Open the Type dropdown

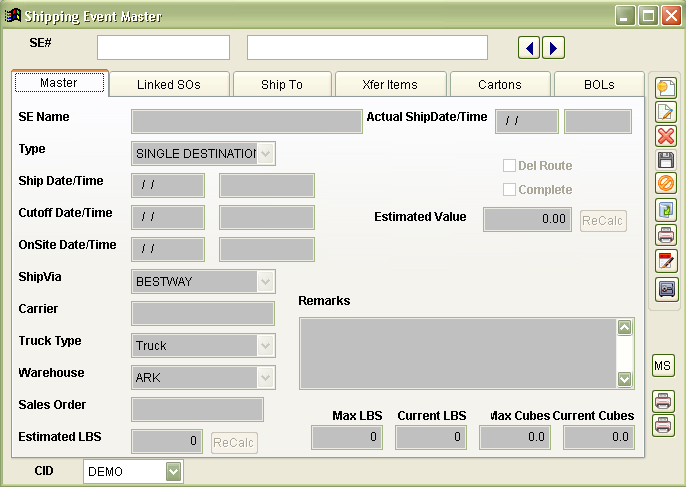[x=266, y=154]
